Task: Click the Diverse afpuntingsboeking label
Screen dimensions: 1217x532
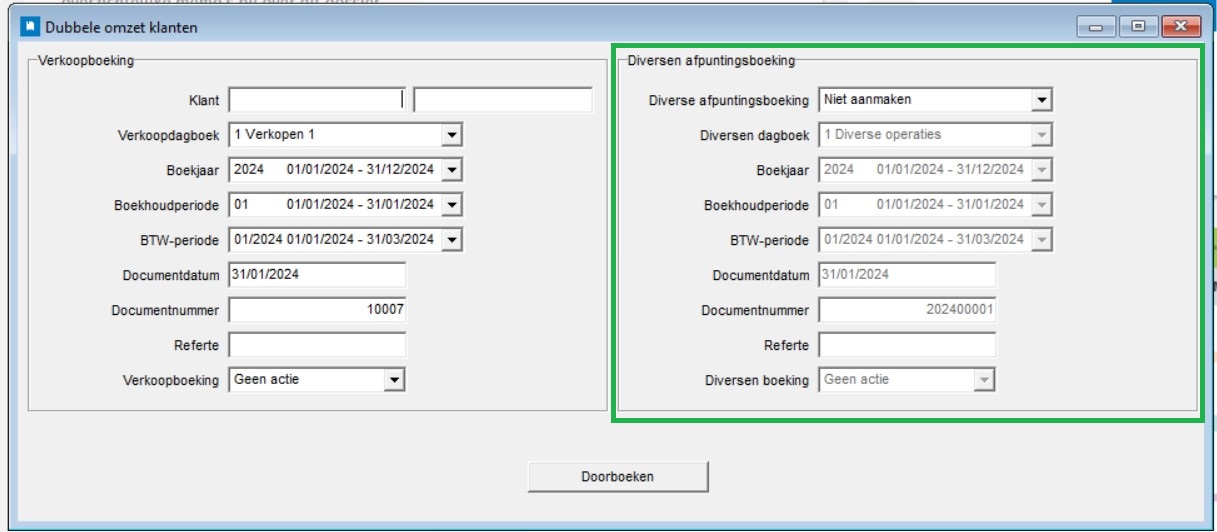Action: coord(728,100)
